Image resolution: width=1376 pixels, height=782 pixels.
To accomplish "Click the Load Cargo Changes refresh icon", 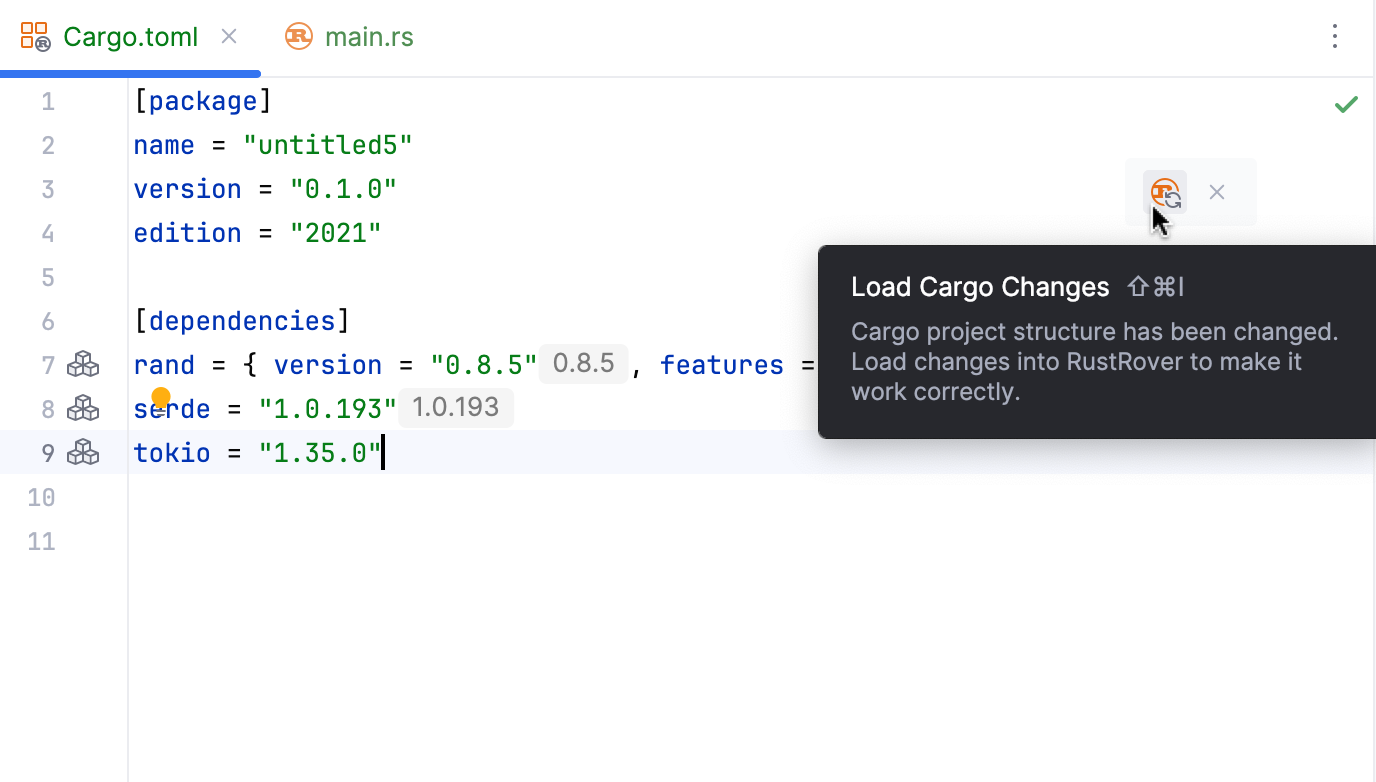I will click(1165, 192).
